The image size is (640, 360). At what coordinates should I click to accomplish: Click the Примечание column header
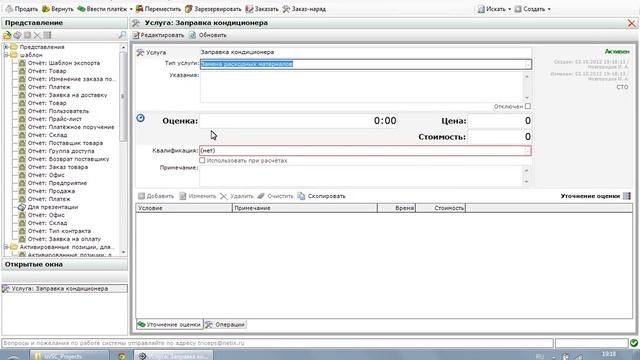coord(305,208)
